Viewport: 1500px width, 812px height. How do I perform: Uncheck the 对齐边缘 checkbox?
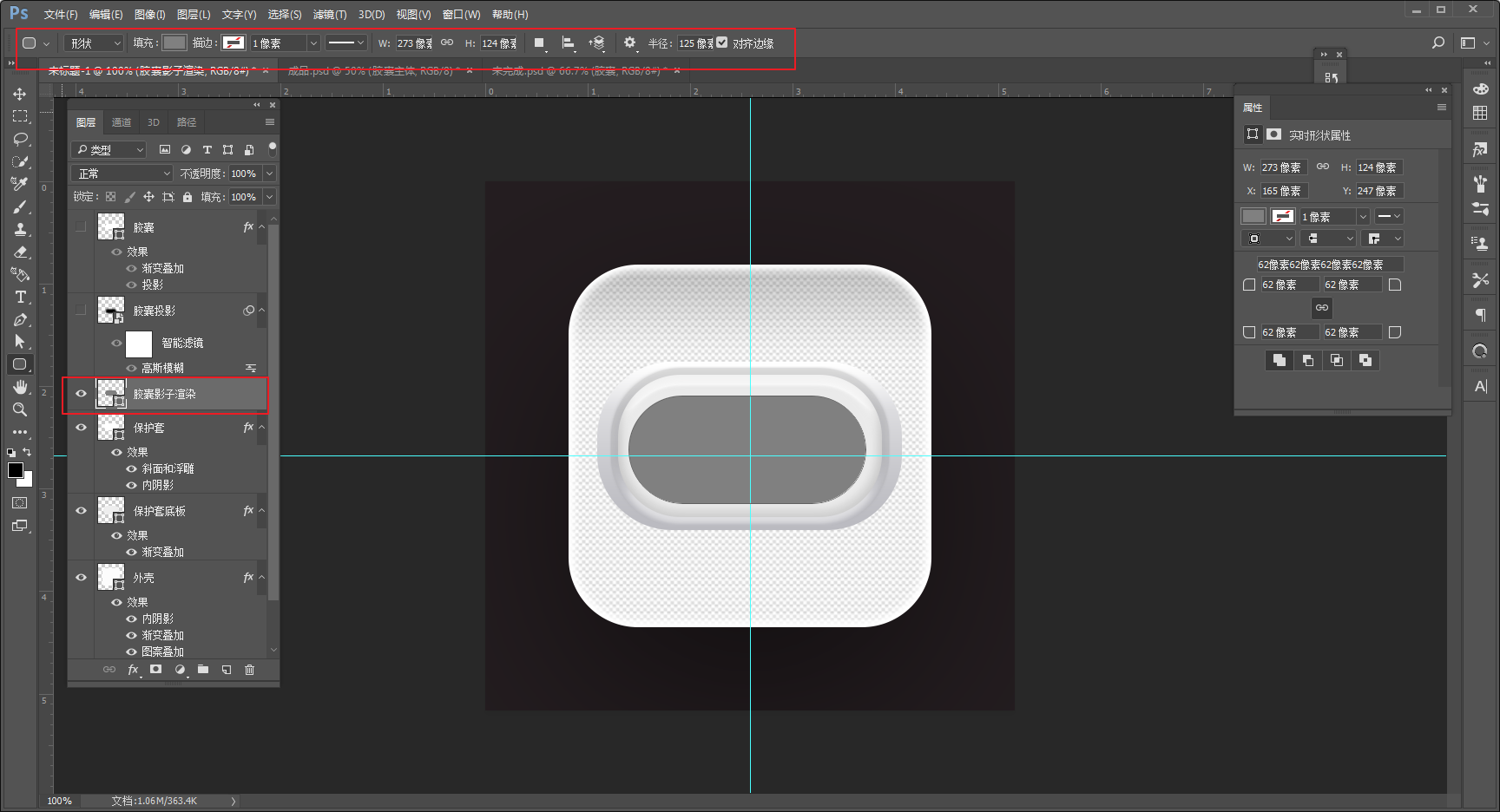coord(722,43)
